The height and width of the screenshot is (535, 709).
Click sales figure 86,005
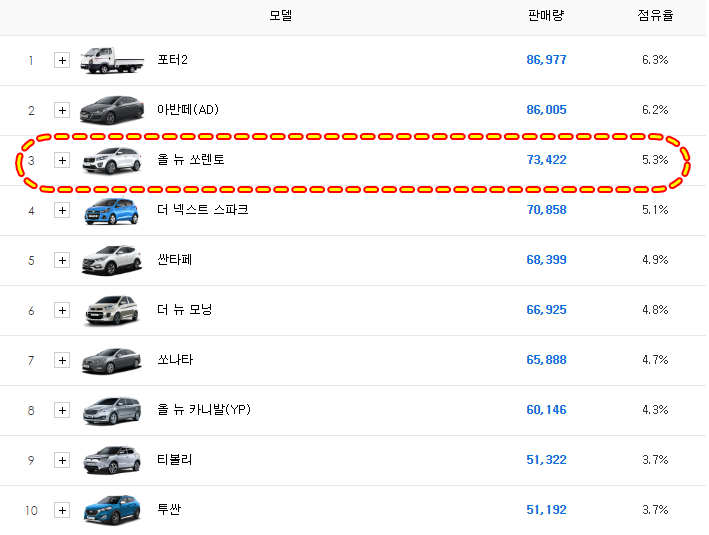tap(546, 110)
